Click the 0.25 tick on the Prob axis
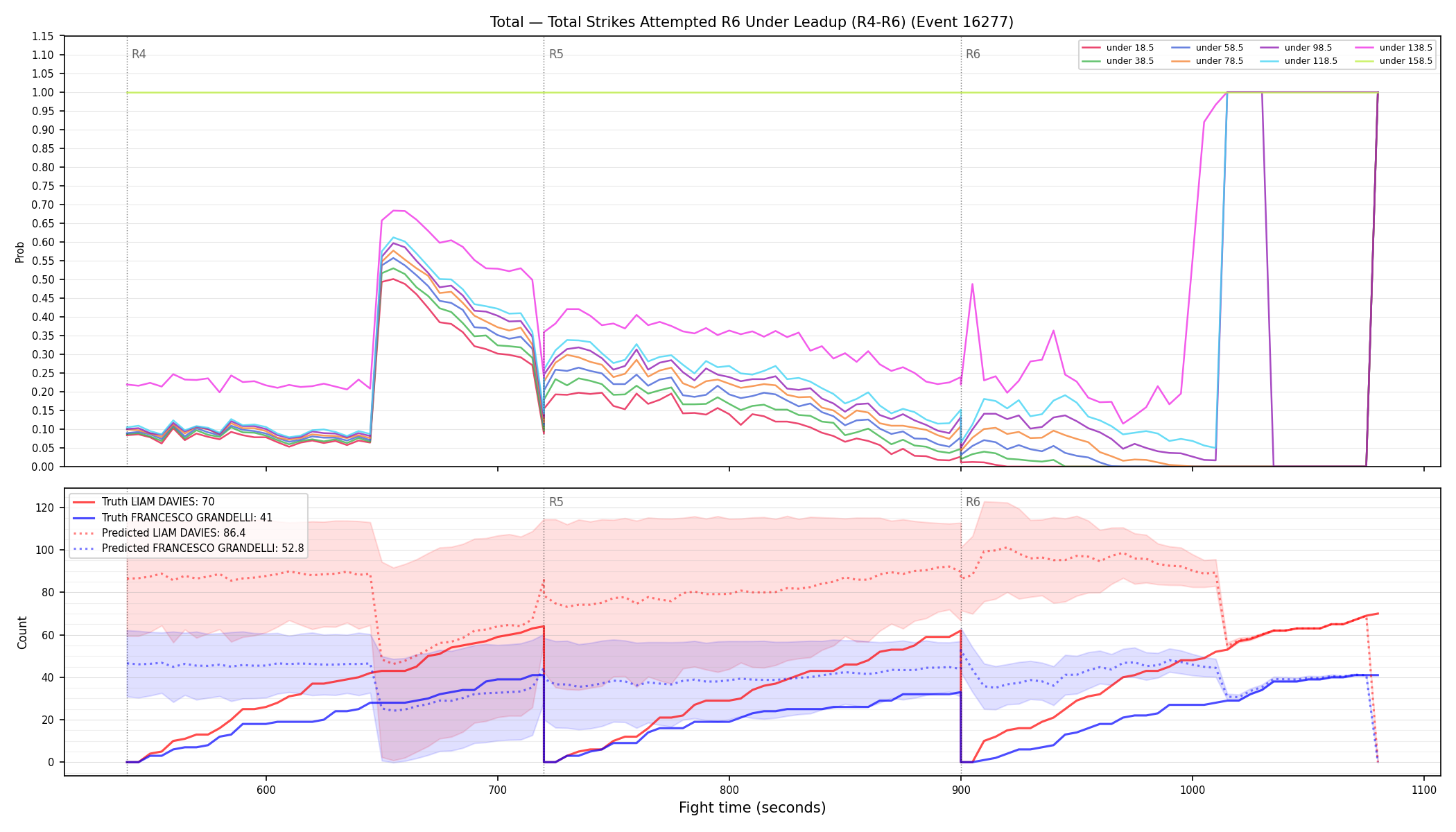Viewport: 1456px width, 832px height. tap(43, 373)
